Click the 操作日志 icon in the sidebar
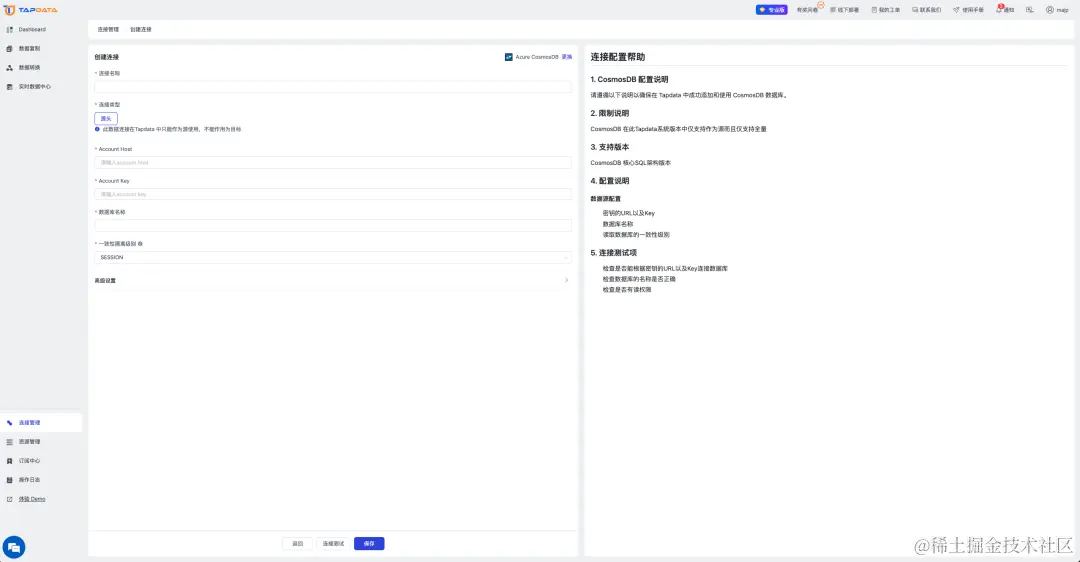1080x562 pixels. click(x=10, y=480)
